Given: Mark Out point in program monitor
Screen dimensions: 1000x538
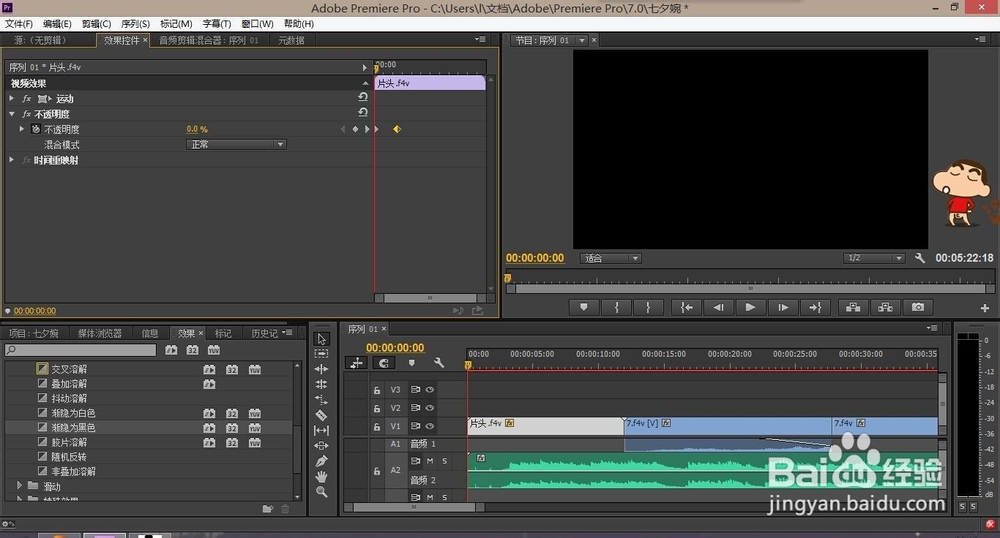Looking at the screenshot, I should pyautogui.click(x=648, y=307).
